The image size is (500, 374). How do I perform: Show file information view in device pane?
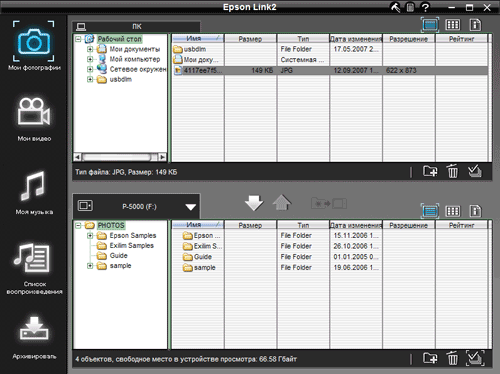[475, 211]
